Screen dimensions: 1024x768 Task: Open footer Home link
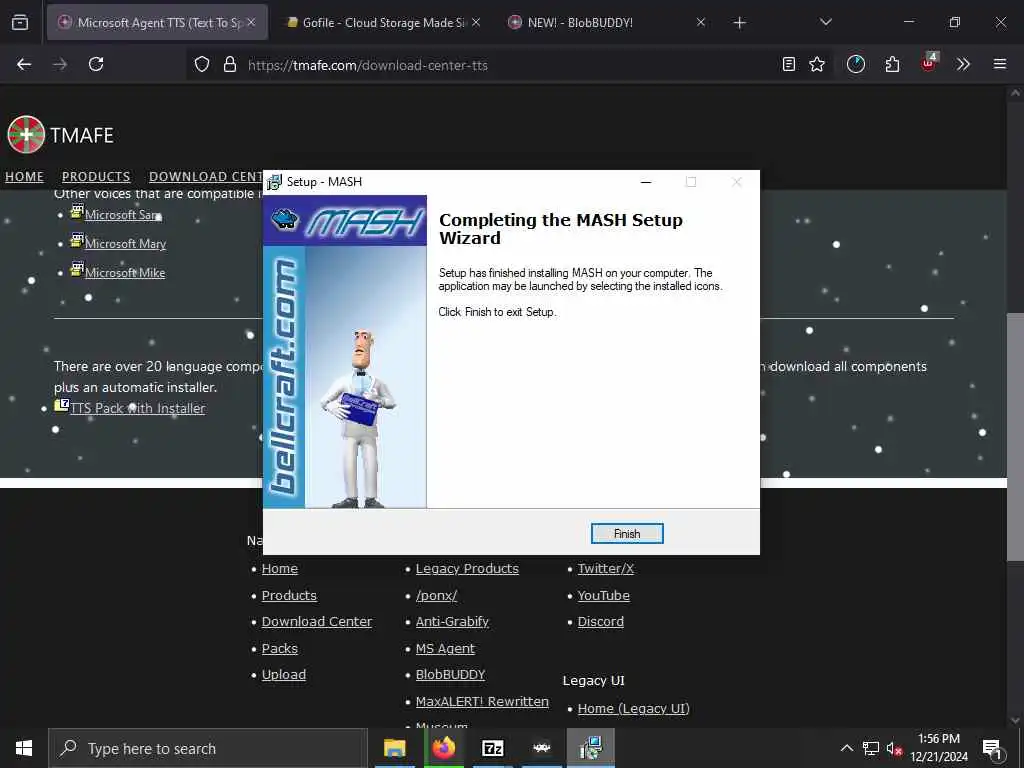pyautogui.click(x=280, y=569)
